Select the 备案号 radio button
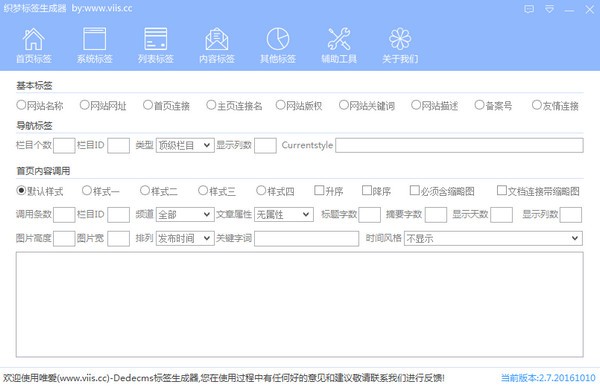 pos(479,105)
